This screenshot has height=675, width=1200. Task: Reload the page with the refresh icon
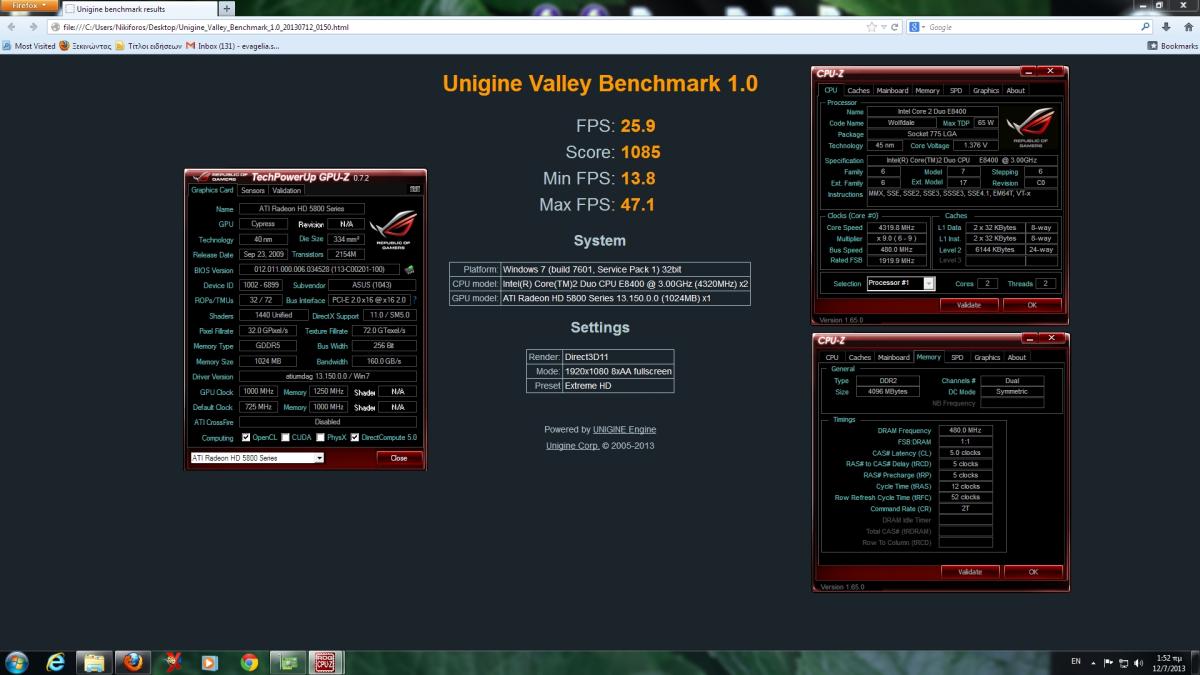(894, 27)
